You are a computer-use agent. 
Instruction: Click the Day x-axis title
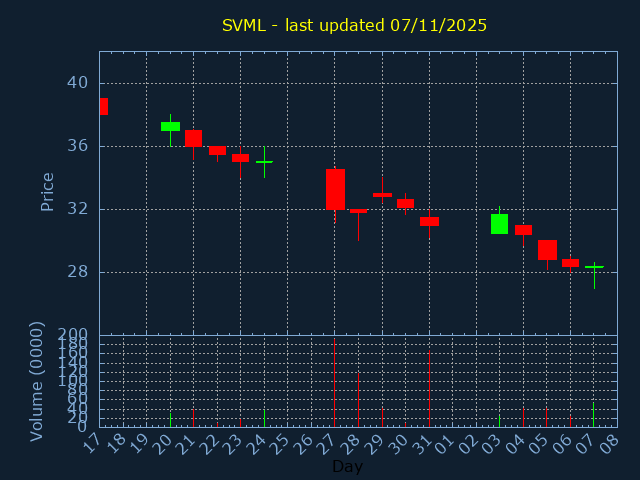pos(347,466)
